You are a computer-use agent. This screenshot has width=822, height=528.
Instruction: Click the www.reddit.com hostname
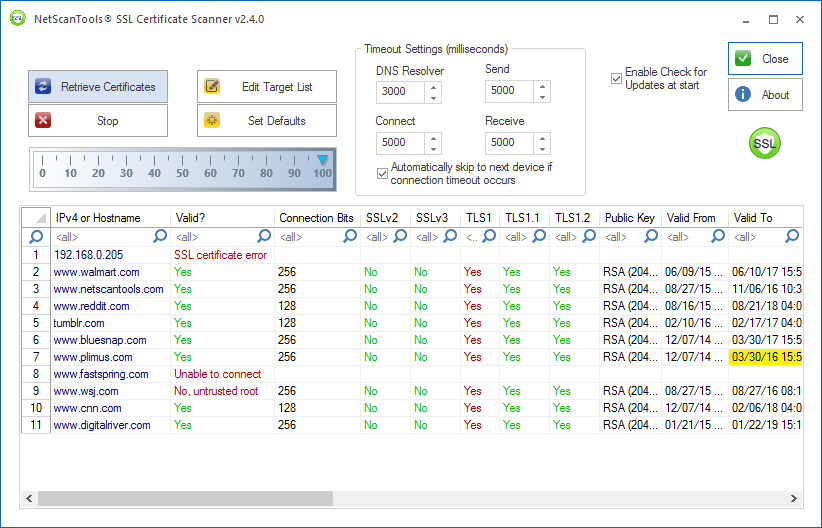pos(91,306)
